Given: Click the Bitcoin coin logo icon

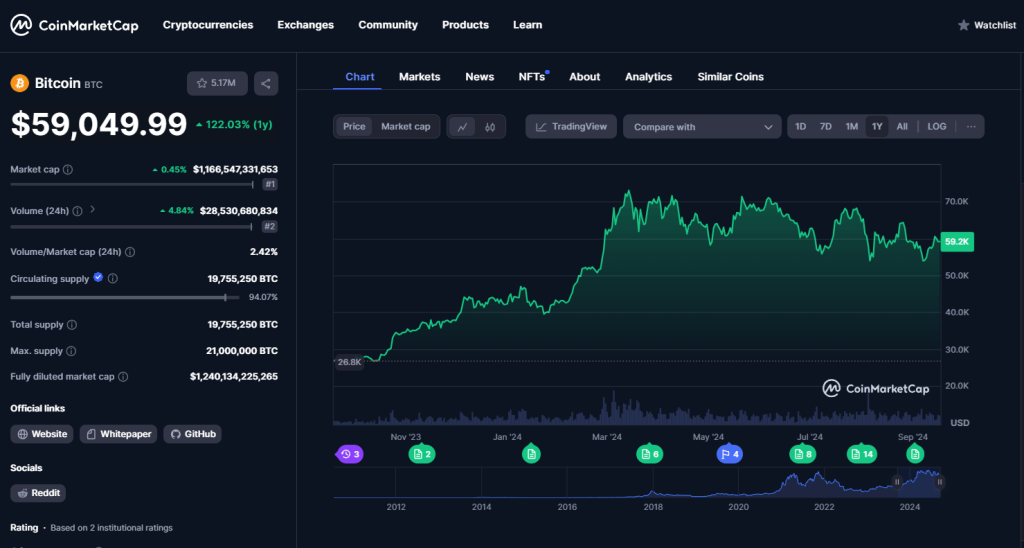Looking at the screenshot, I should 20,83.
